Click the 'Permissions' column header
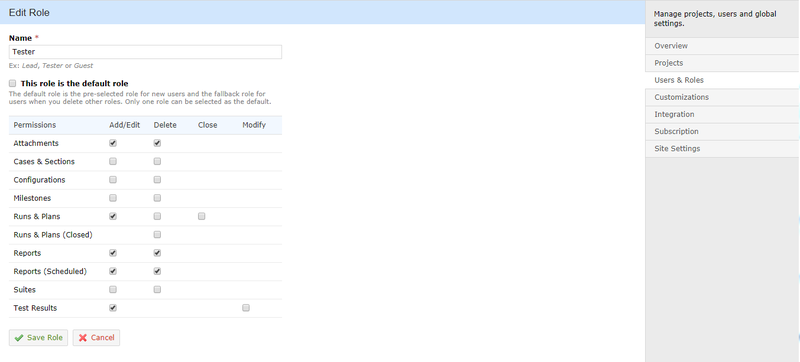Viewport: 800px width, 362px height. 35,125
